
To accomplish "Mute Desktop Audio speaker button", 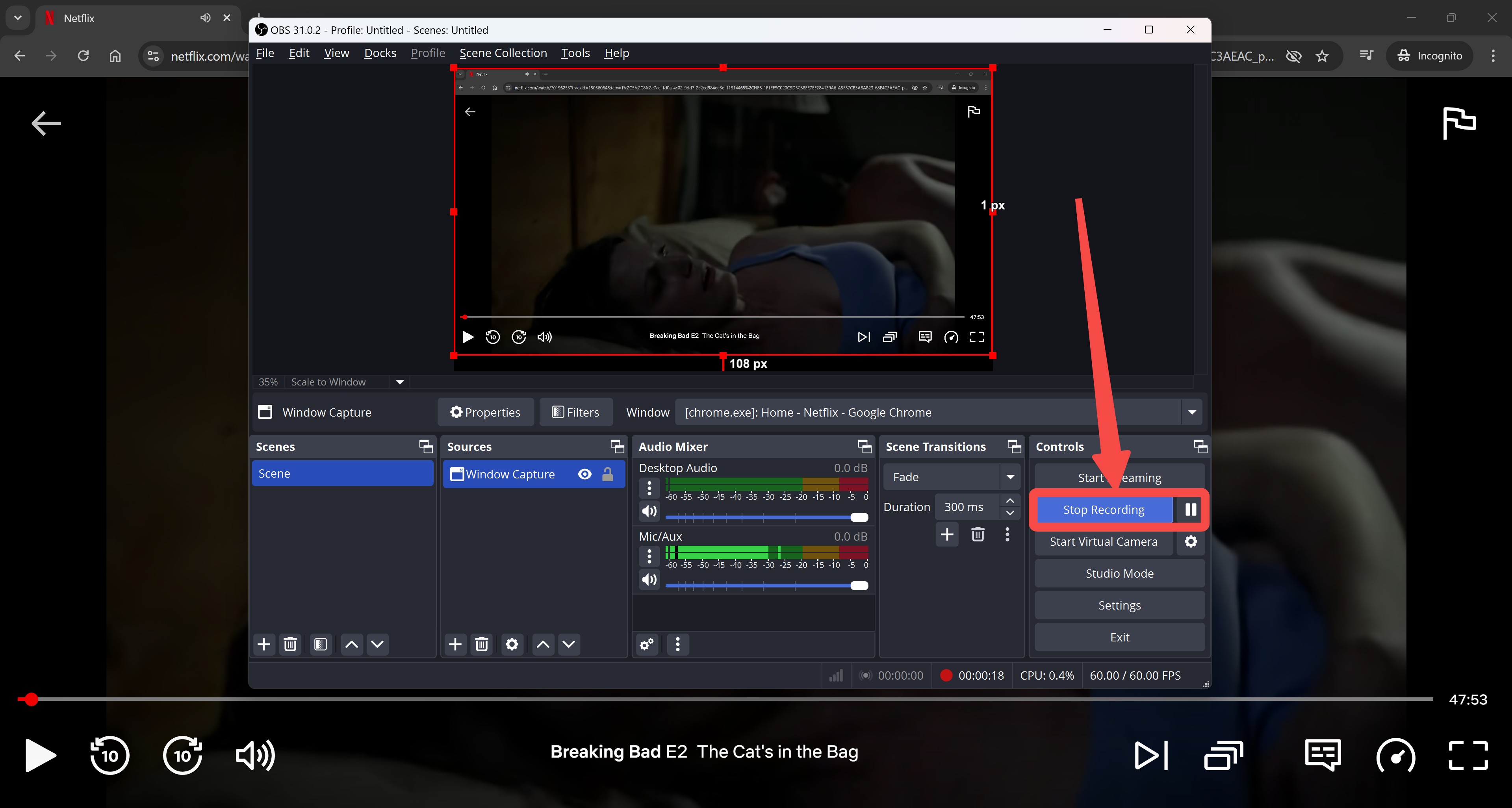I will tap(649, 511).
